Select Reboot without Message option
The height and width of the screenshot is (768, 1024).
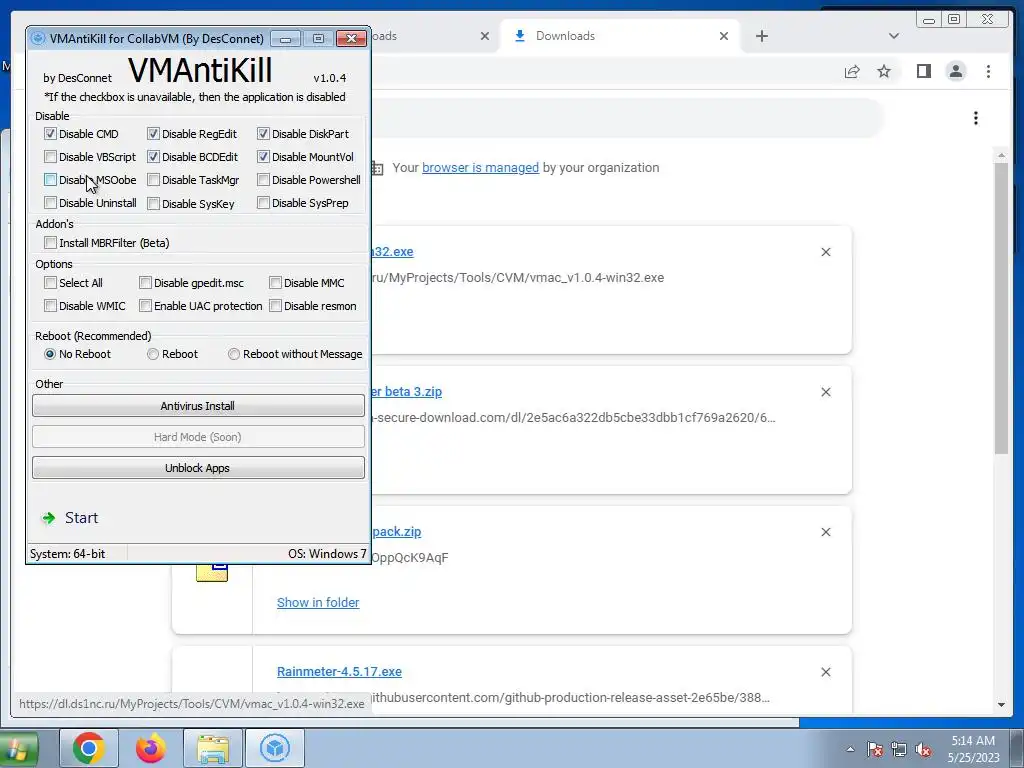click(234, 354)
